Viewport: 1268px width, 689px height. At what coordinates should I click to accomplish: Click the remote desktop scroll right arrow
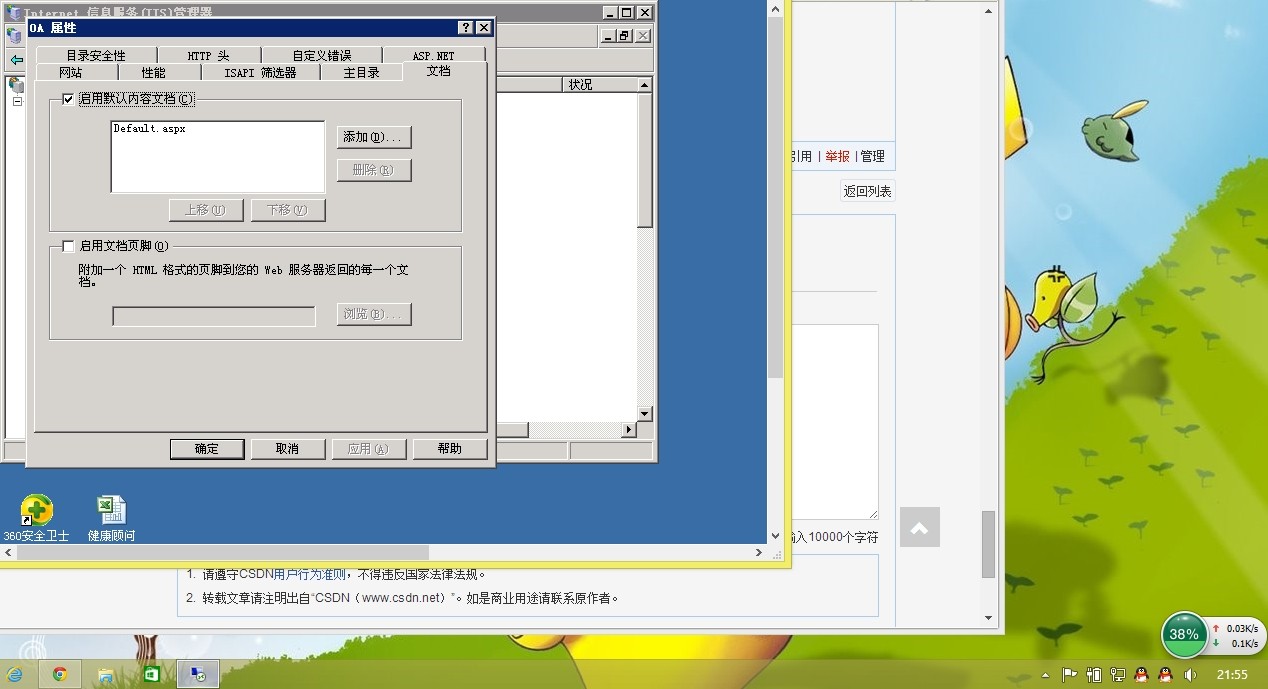click(759, 552)
